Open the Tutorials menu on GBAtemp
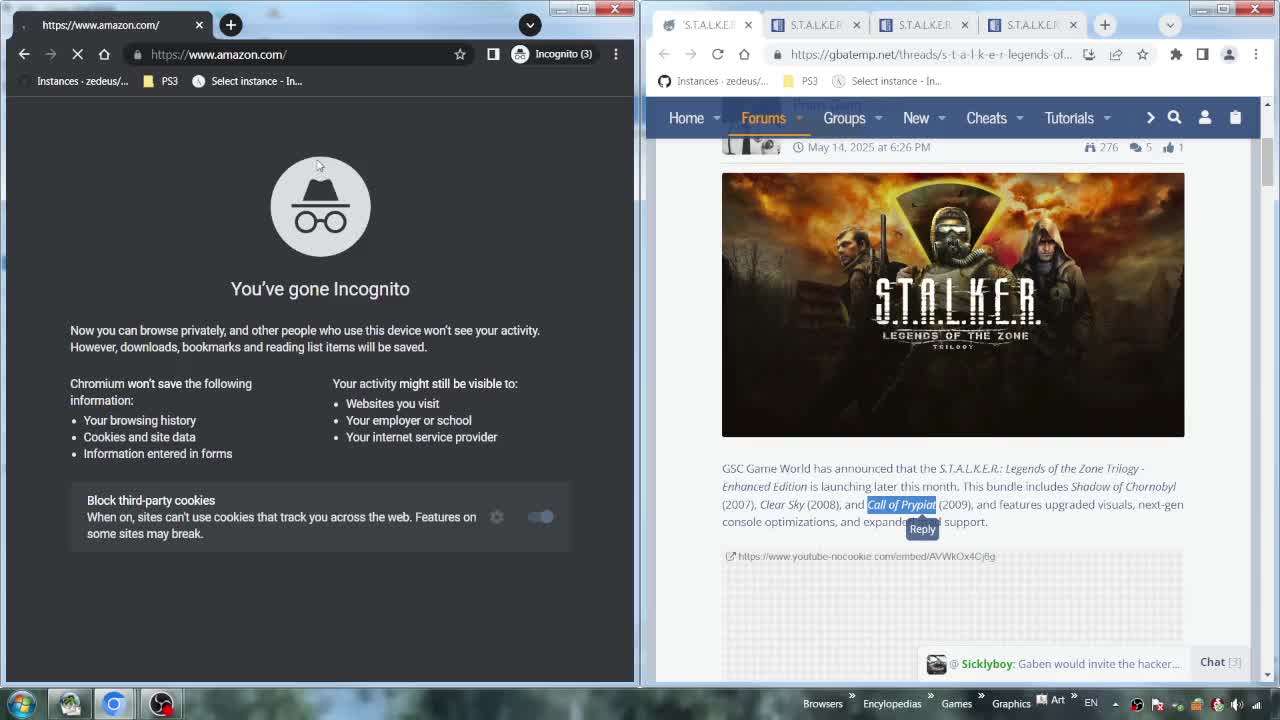Screen dimensions: 1280x720 pyautogui.click(x=1069, y=118)
